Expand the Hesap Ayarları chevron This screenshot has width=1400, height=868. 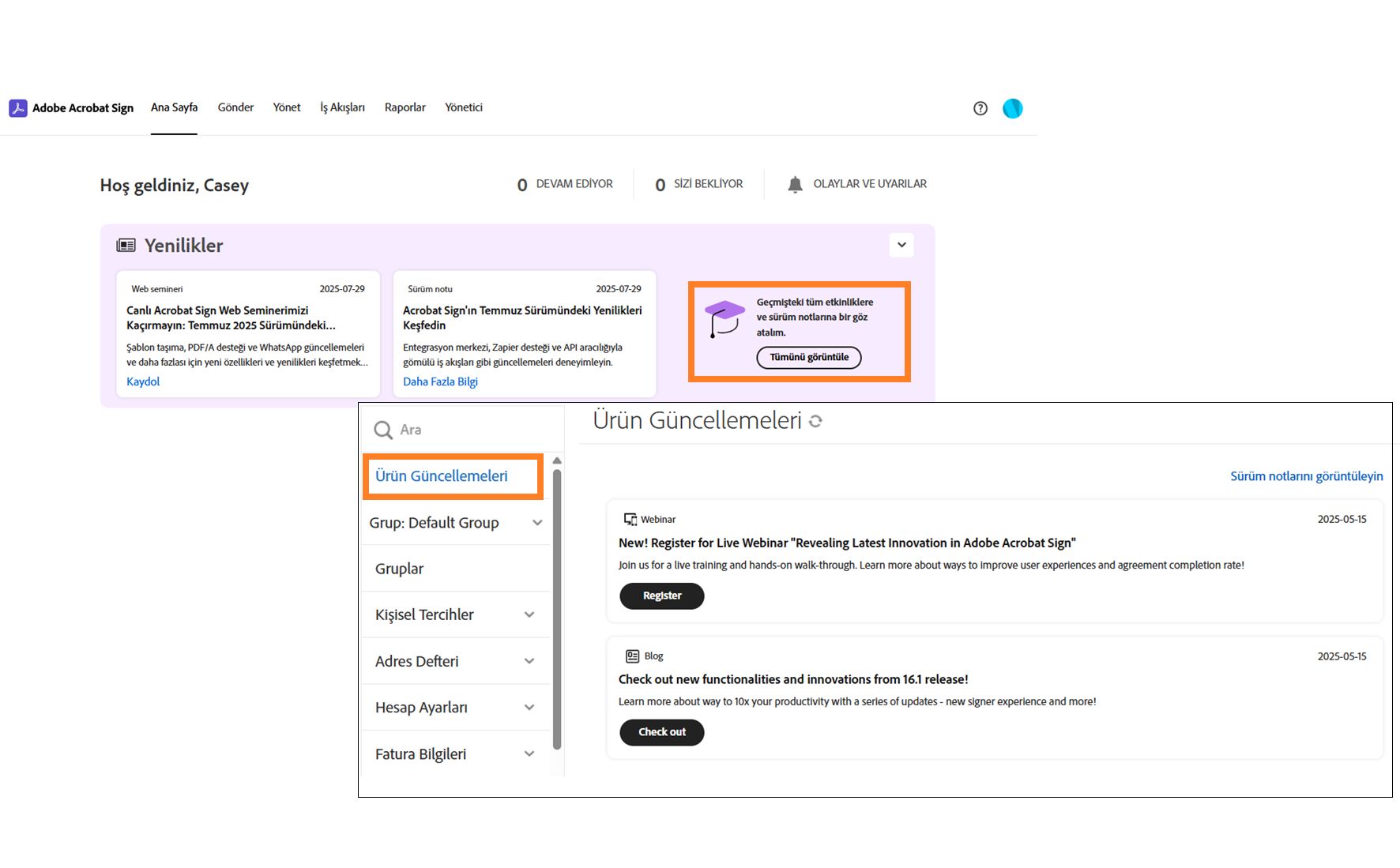coord(529,708)
